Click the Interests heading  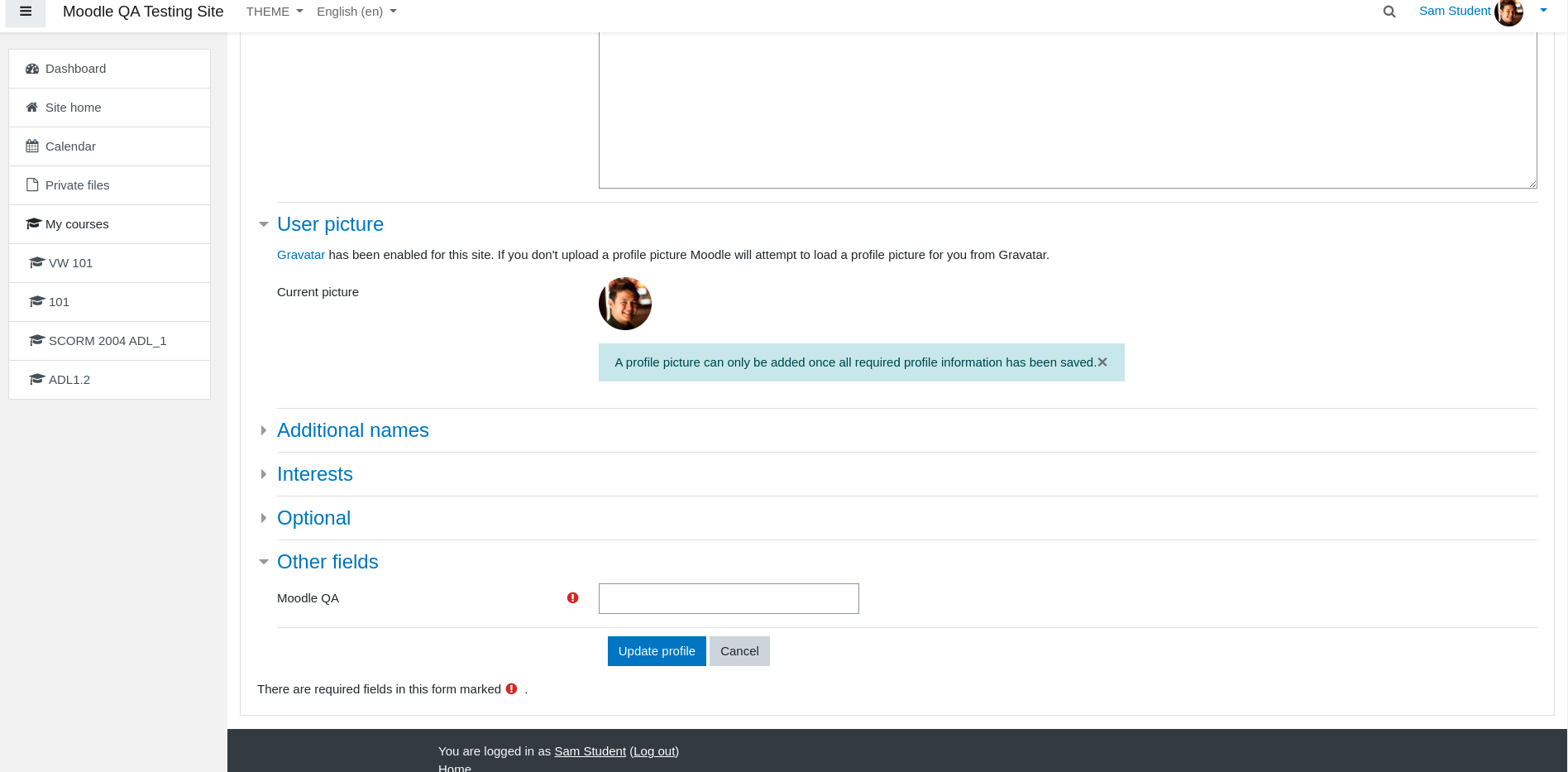(x=315, y=474)
